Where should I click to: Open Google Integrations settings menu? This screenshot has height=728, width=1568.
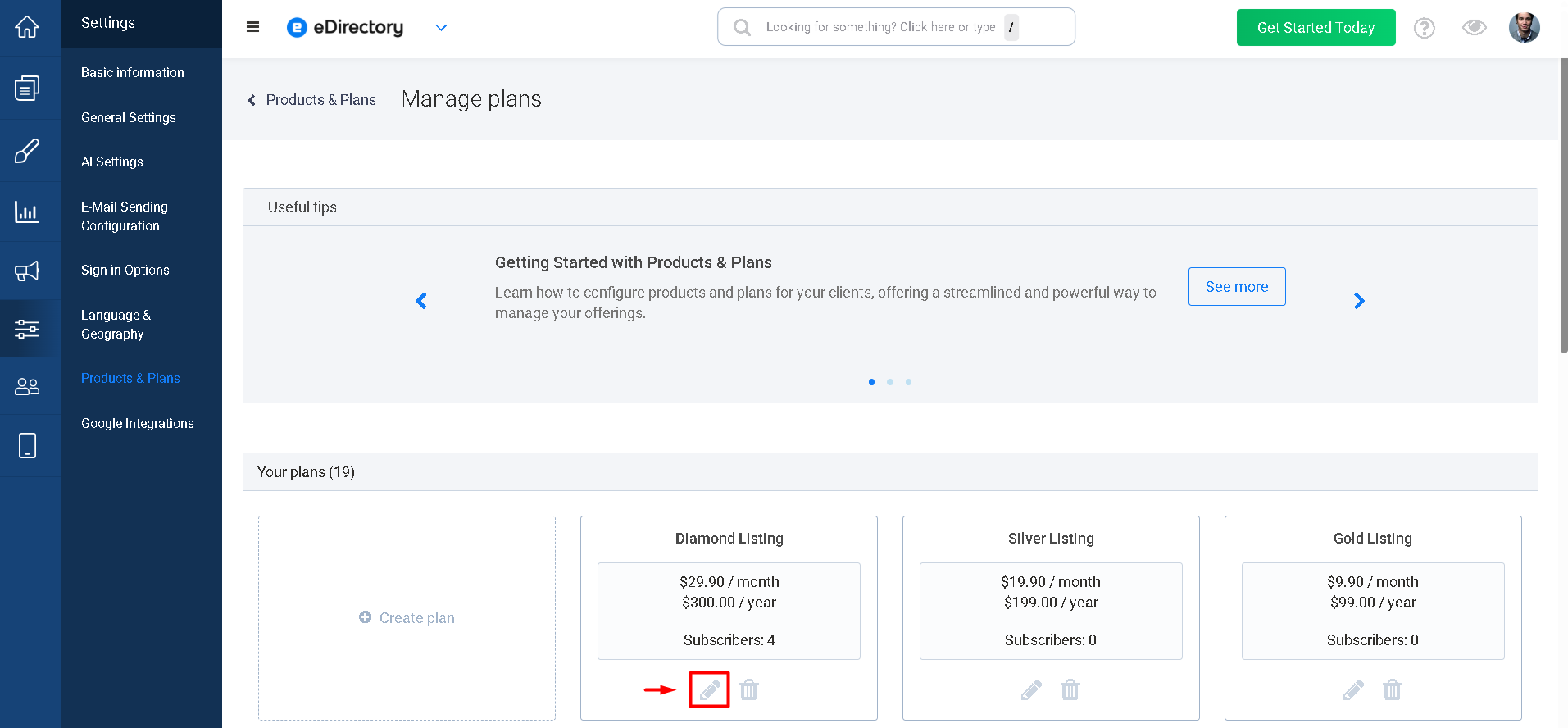click(x=138, y=423)
